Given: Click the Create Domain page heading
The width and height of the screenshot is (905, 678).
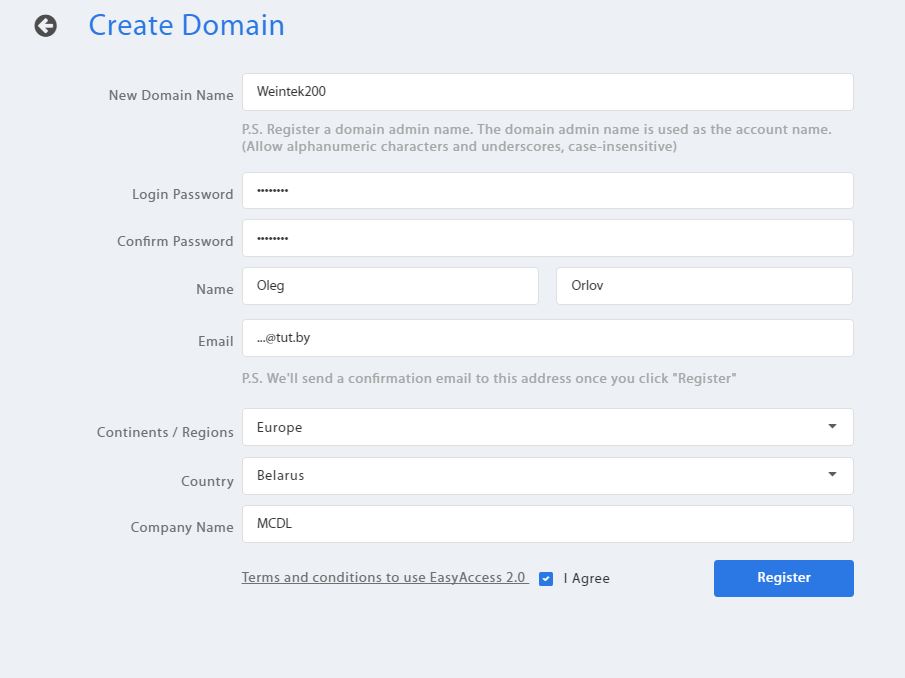Looking at the screenshot, I should tap(186, 26).
